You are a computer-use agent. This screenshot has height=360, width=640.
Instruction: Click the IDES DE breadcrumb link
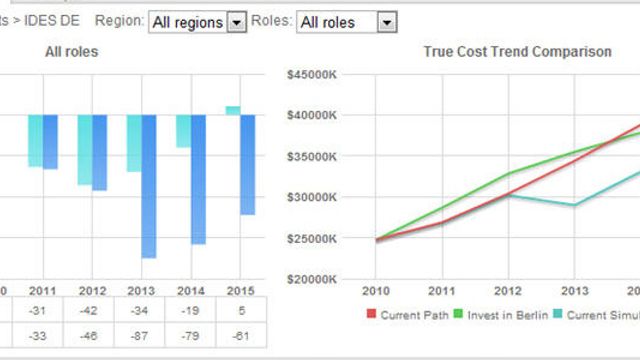click(51, 20)
